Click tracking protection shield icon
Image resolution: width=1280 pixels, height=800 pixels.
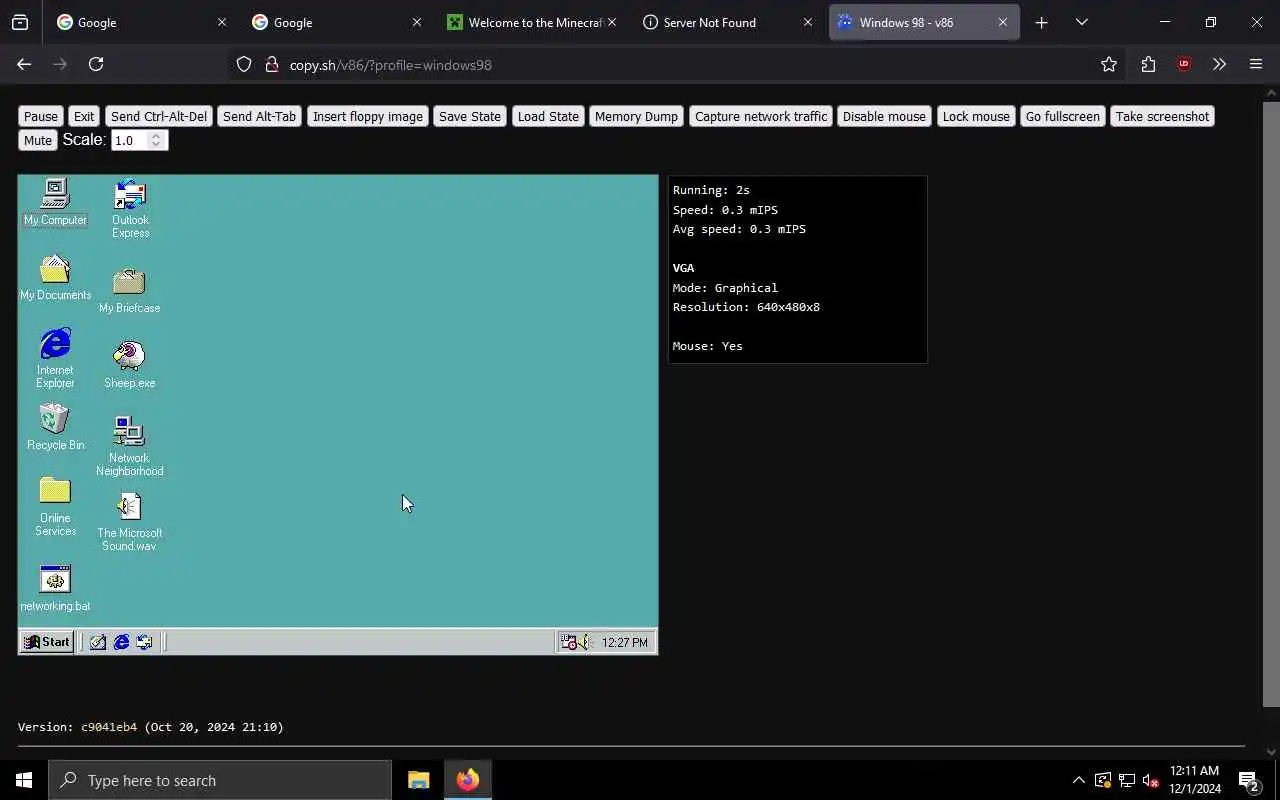coord(244,65)
